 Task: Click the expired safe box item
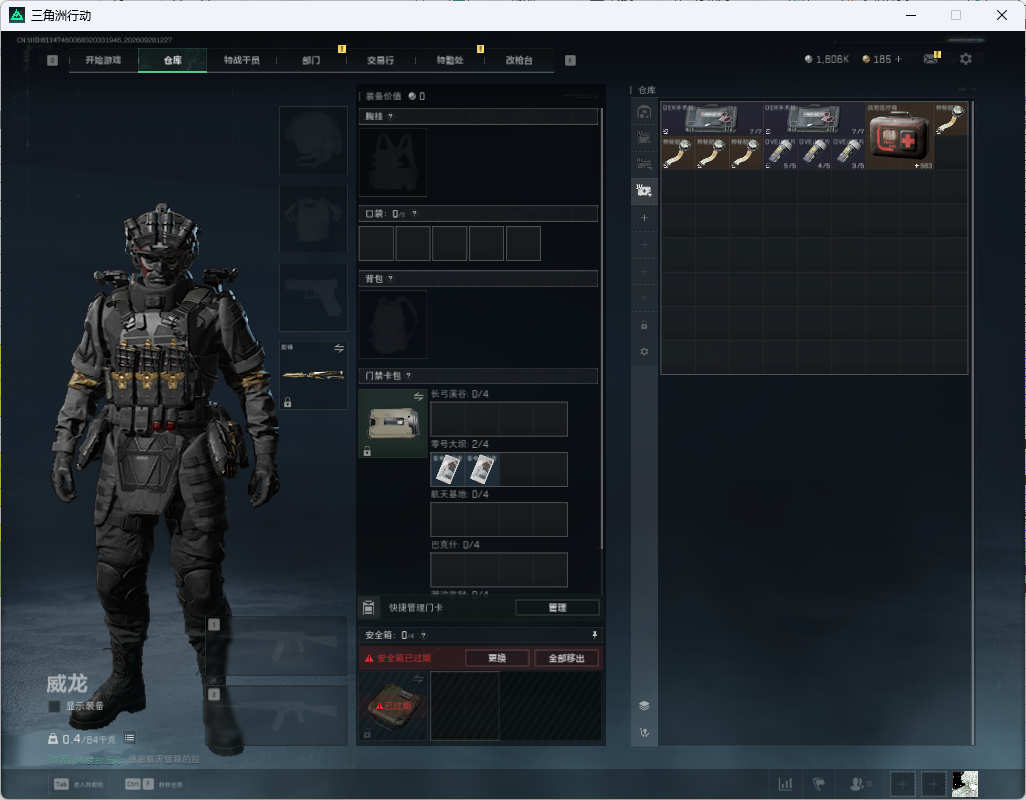393,706
